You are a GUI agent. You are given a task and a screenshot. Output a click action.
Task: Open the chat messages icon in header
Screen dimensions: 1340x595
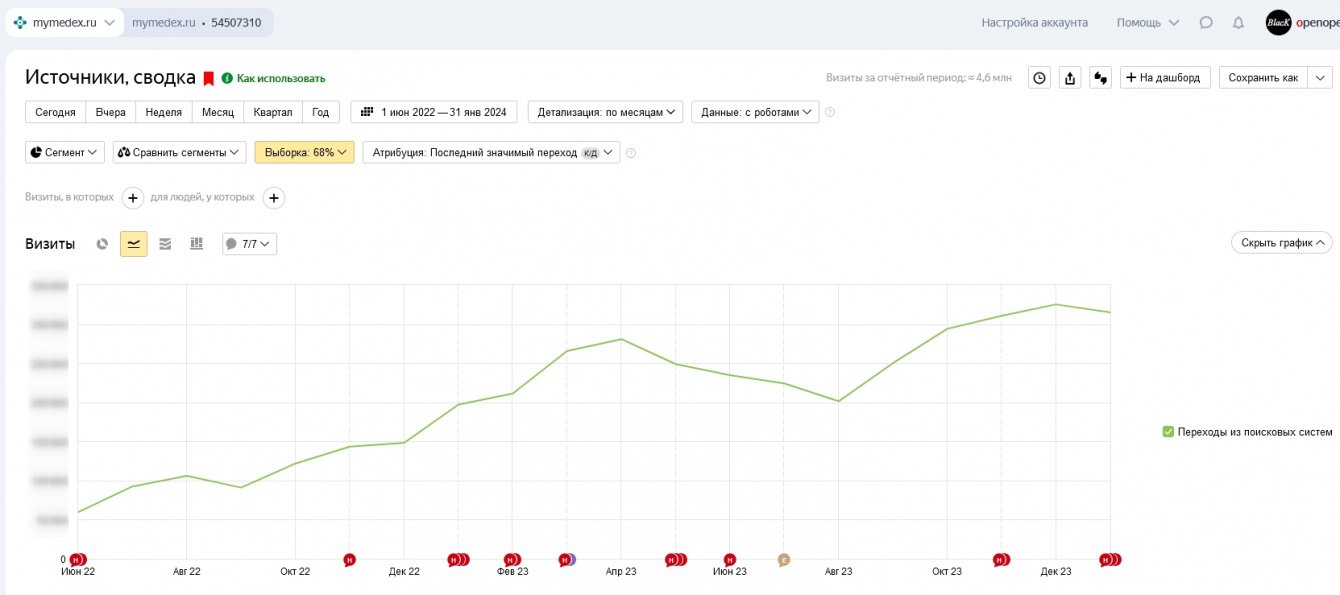(1206, 22)
